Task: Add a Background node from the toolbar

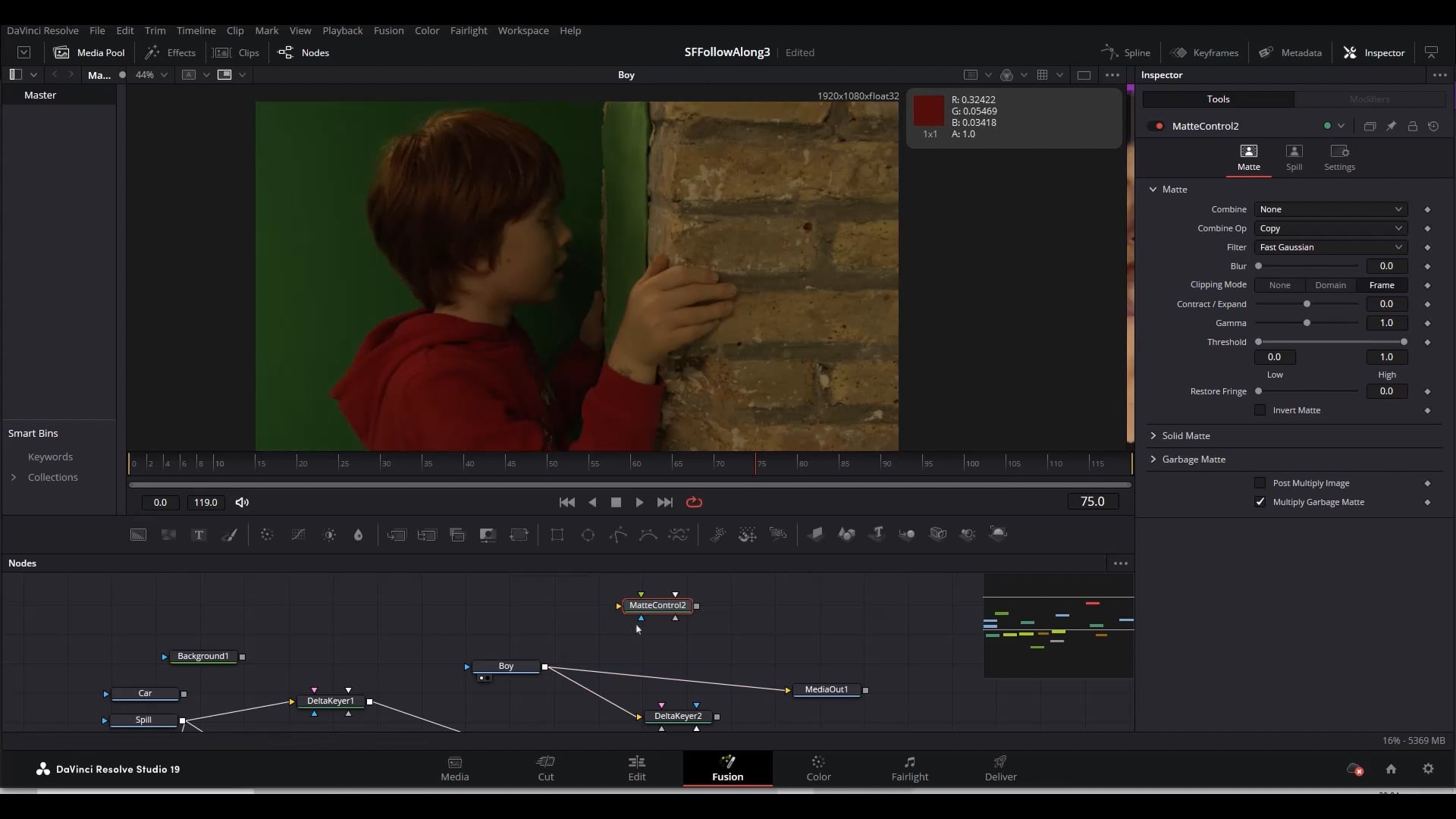Action: point(138,535)
